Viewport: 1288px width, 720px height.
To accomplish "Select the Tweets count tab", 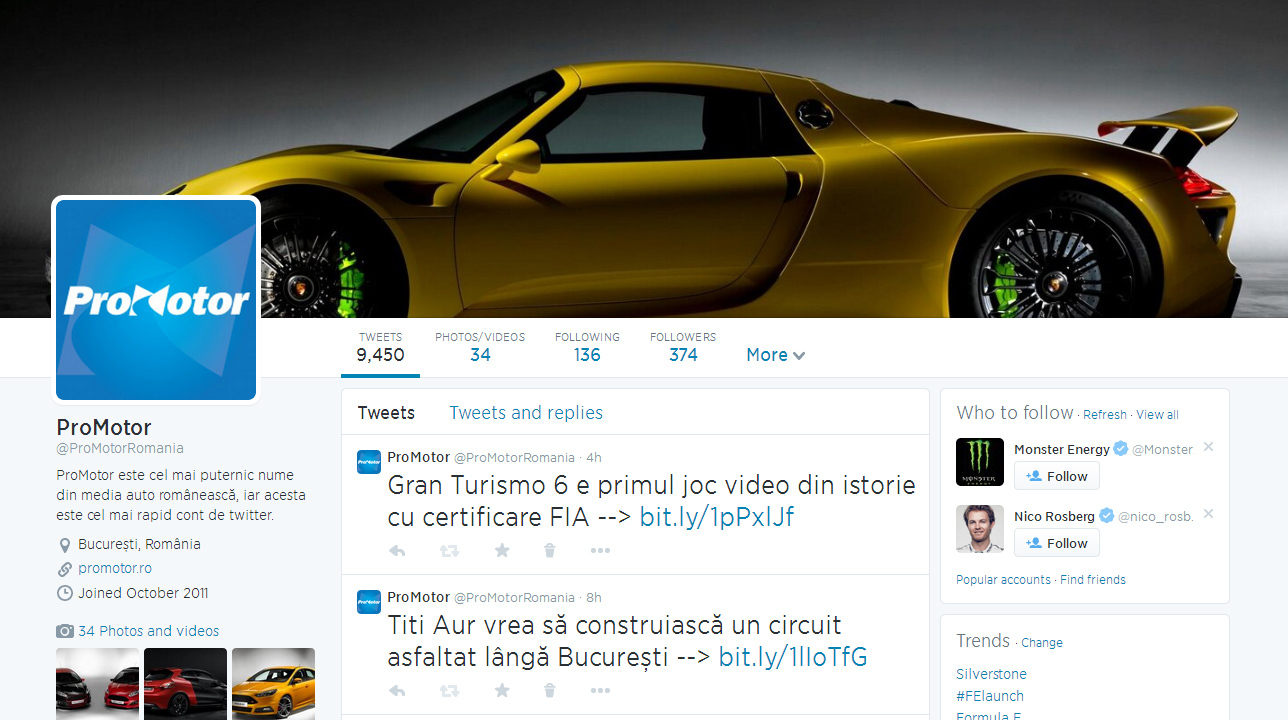I will (x=380, y=347).
